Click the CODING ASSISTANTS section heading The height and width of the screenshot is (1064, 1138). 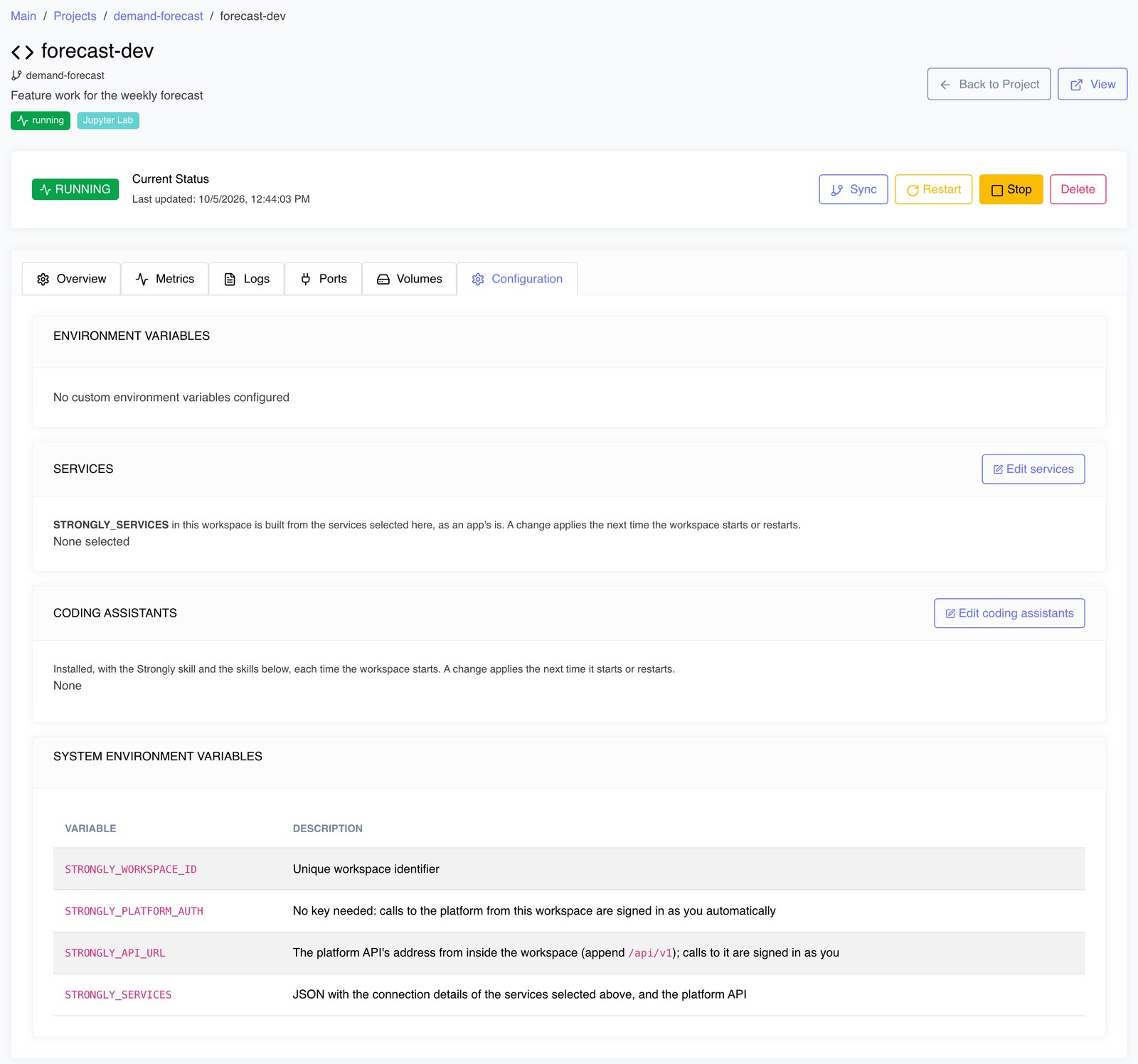(115, 613)
